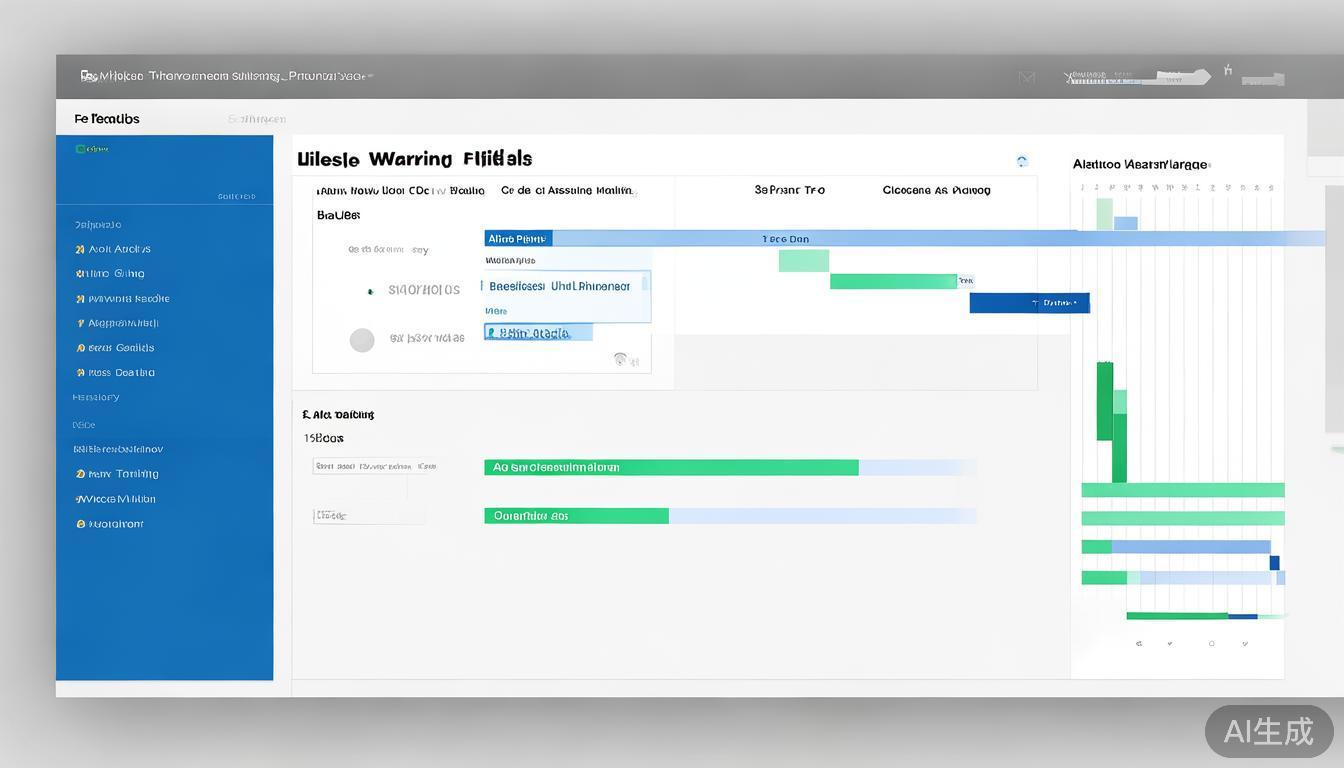This screenshot has height=768, width=1344.
Task: Click the dark blue button on the timeline
Action: (x=1029, y=303)
